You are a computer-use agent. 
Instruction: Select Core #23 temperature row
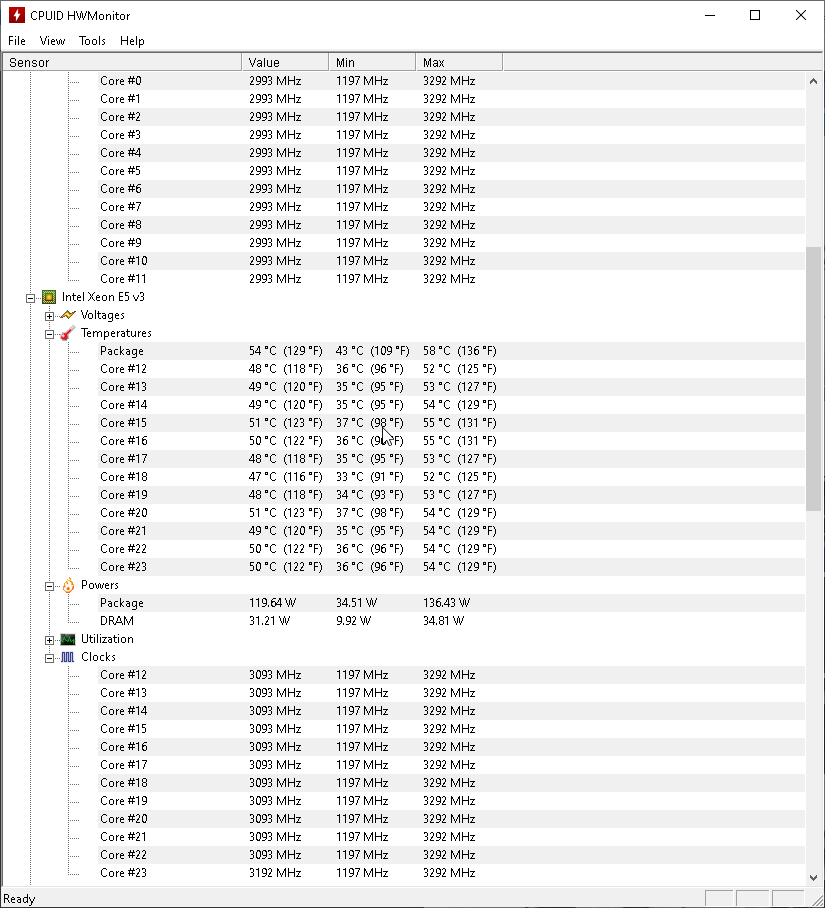coord(451,567)
